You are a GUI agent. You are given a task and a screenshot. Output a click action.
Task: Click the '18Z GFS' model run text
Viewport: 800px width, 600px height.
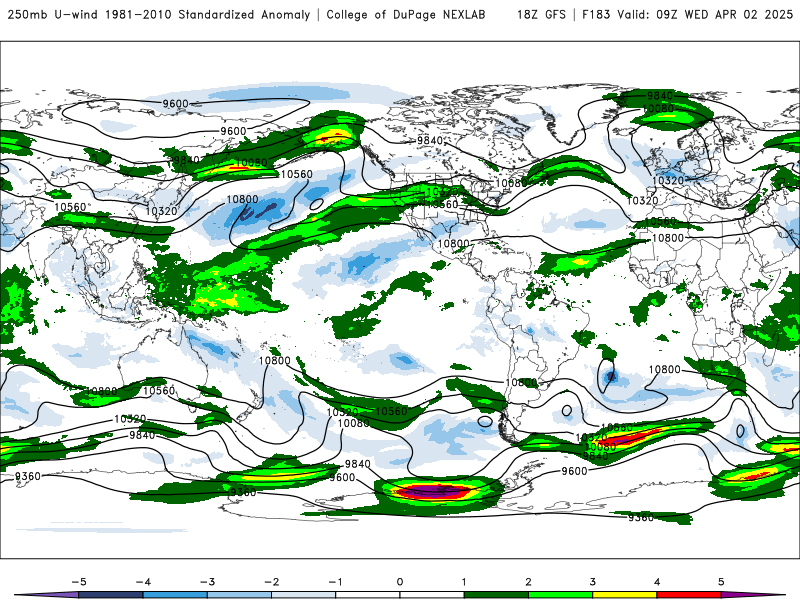click(541, 14)
